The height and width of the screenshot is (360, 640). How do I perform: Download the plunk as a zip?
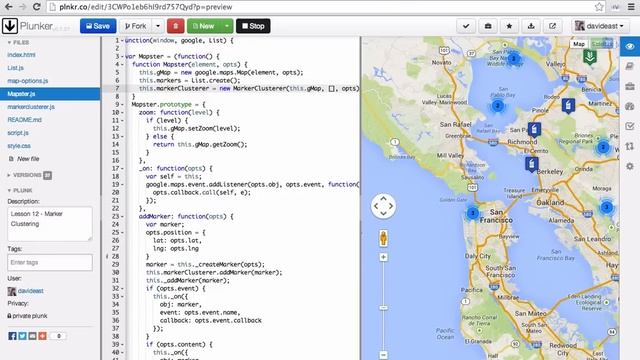[531, 26]
